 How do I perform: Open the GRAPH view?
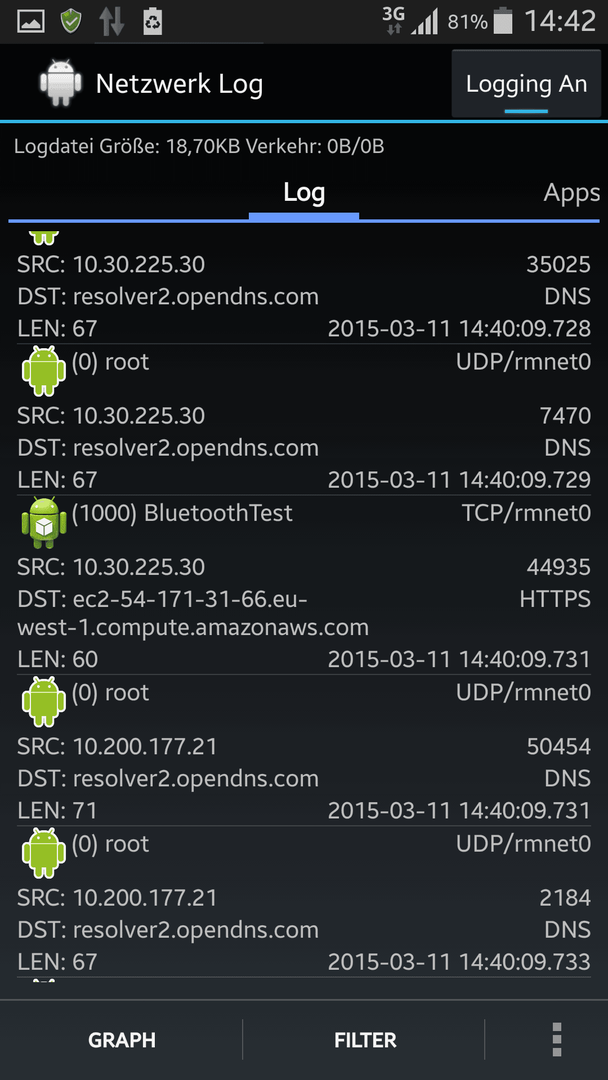click(122, 1039)
